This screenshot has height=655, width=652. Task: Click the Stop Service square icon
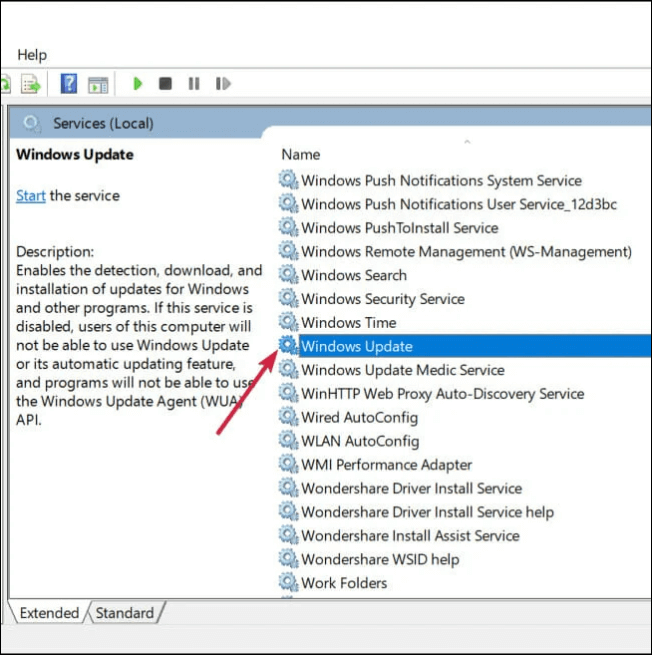165,84
